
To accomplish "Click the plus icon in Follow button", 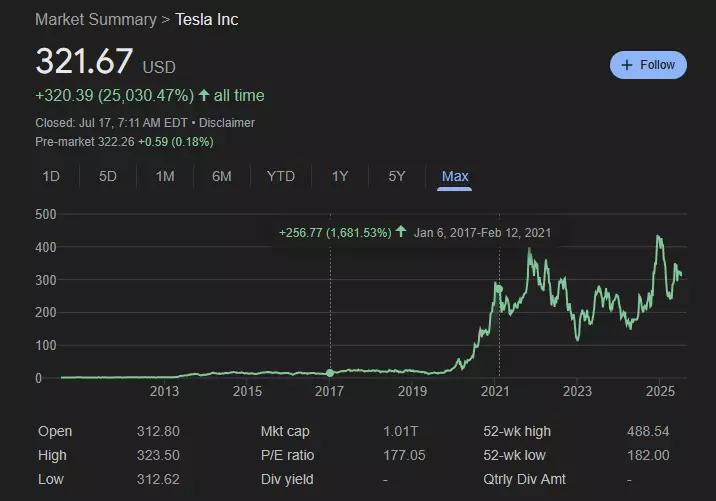I will [x=627, y=65].
